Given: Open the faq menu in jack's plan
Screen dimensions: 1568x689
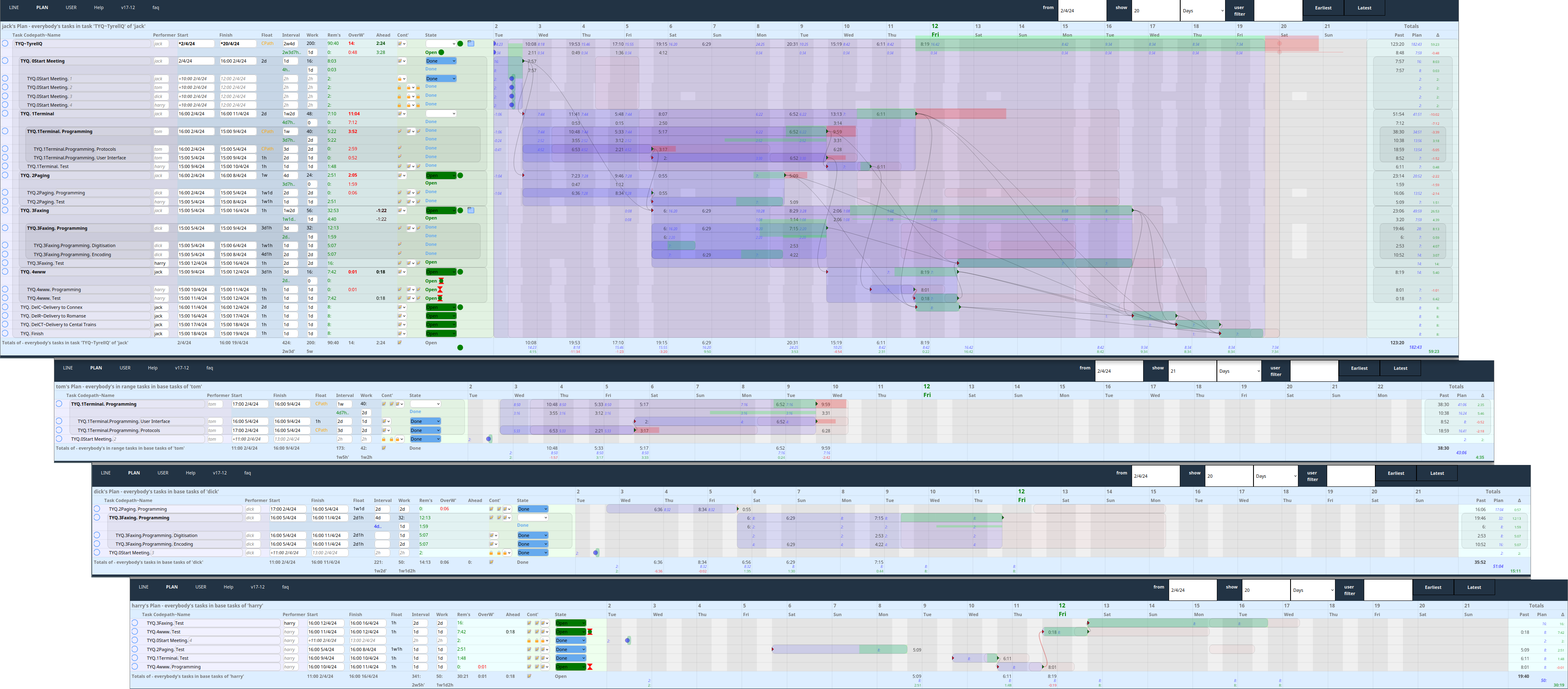Looking at the screenshot, I should click(x=156, y=7).
